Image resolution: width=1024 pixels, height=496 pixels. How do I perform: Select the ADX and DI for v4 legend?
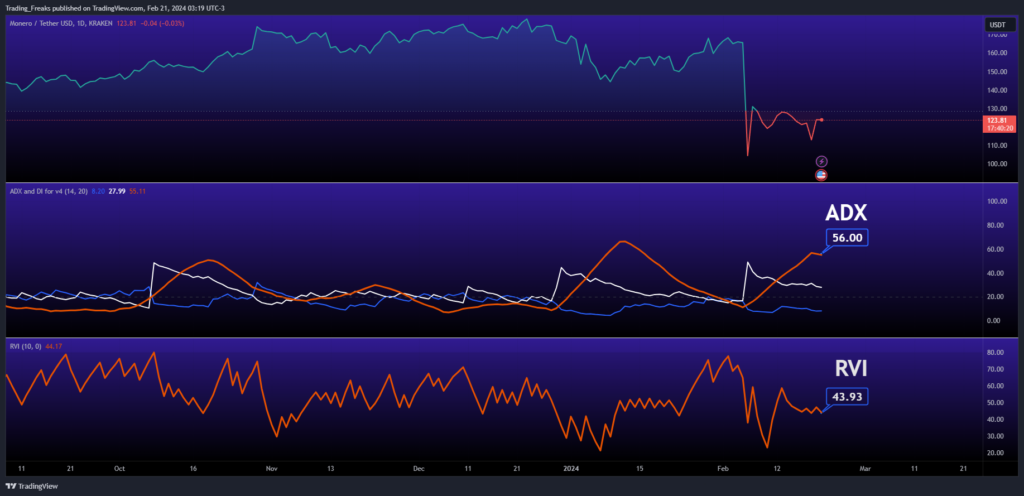[58, 189]
